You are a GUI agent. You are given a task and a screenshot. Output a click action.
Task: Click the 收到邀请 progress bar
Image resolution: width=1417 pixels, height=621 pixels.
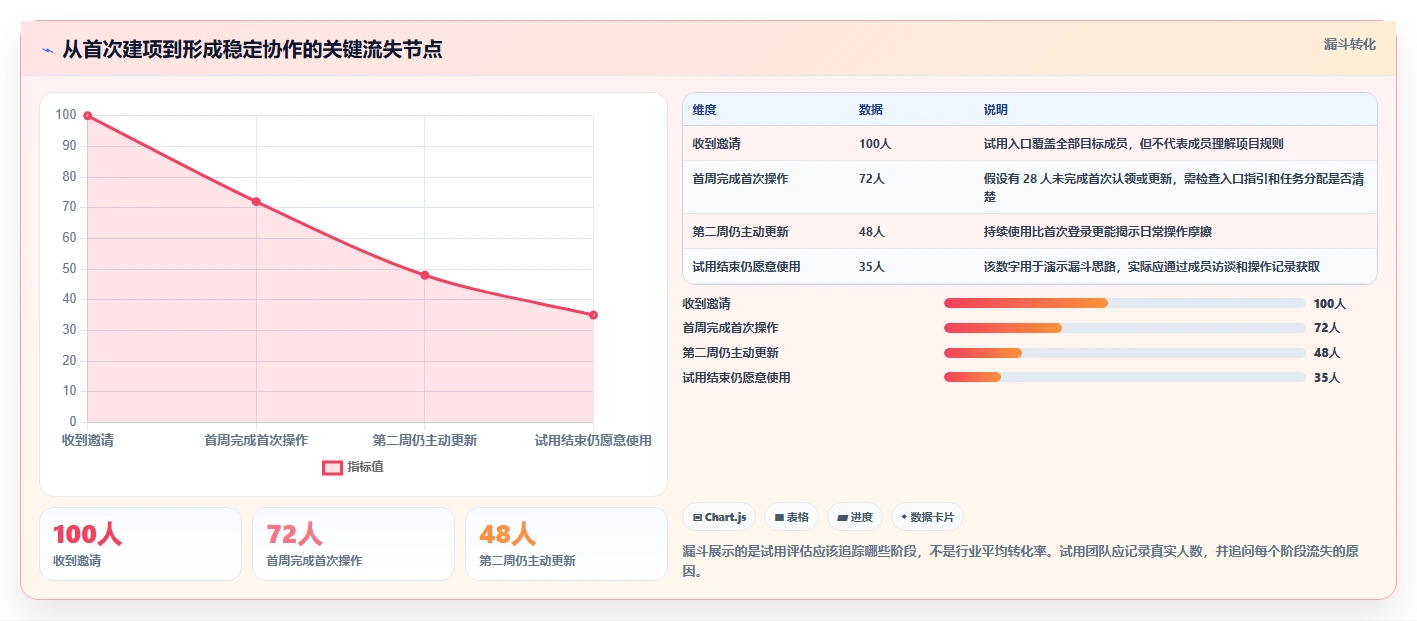click(x=1124, y=303)
